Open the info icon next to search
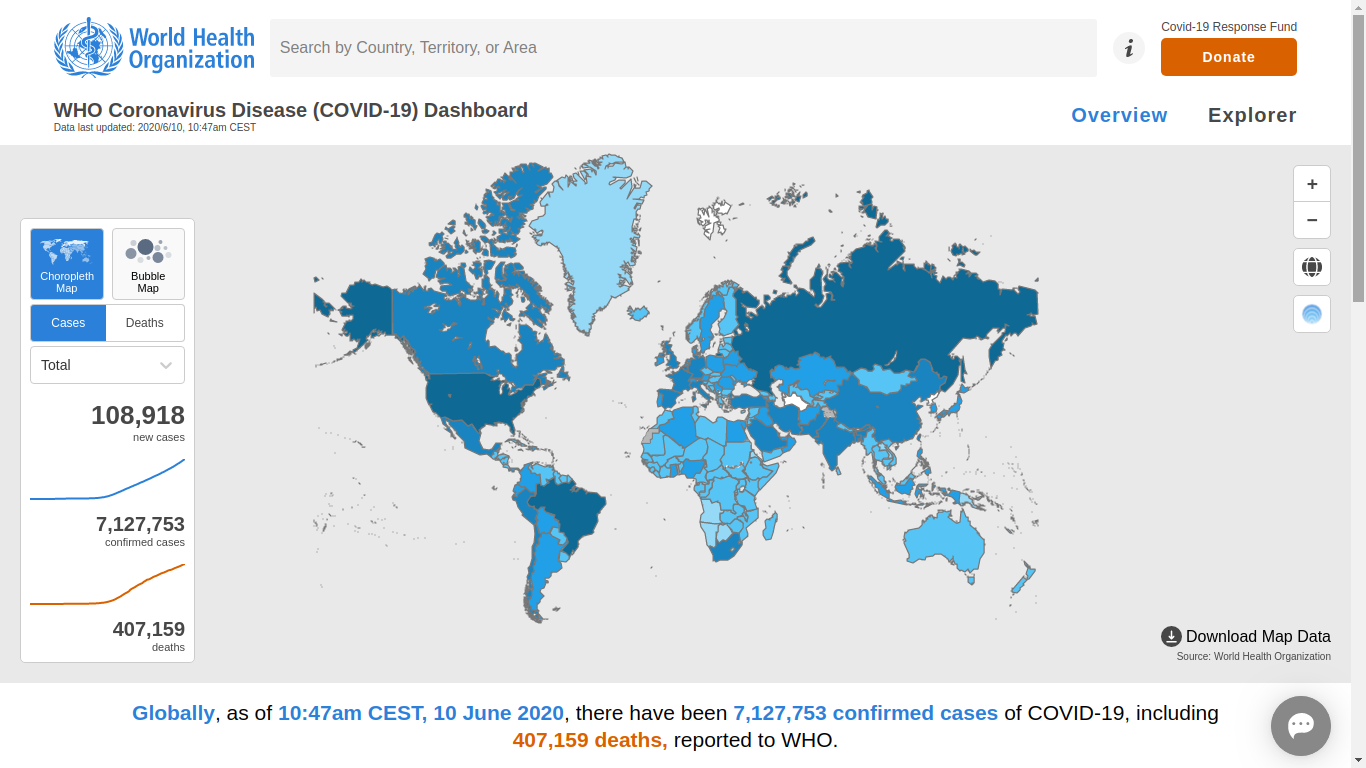 click(1129, 48)
